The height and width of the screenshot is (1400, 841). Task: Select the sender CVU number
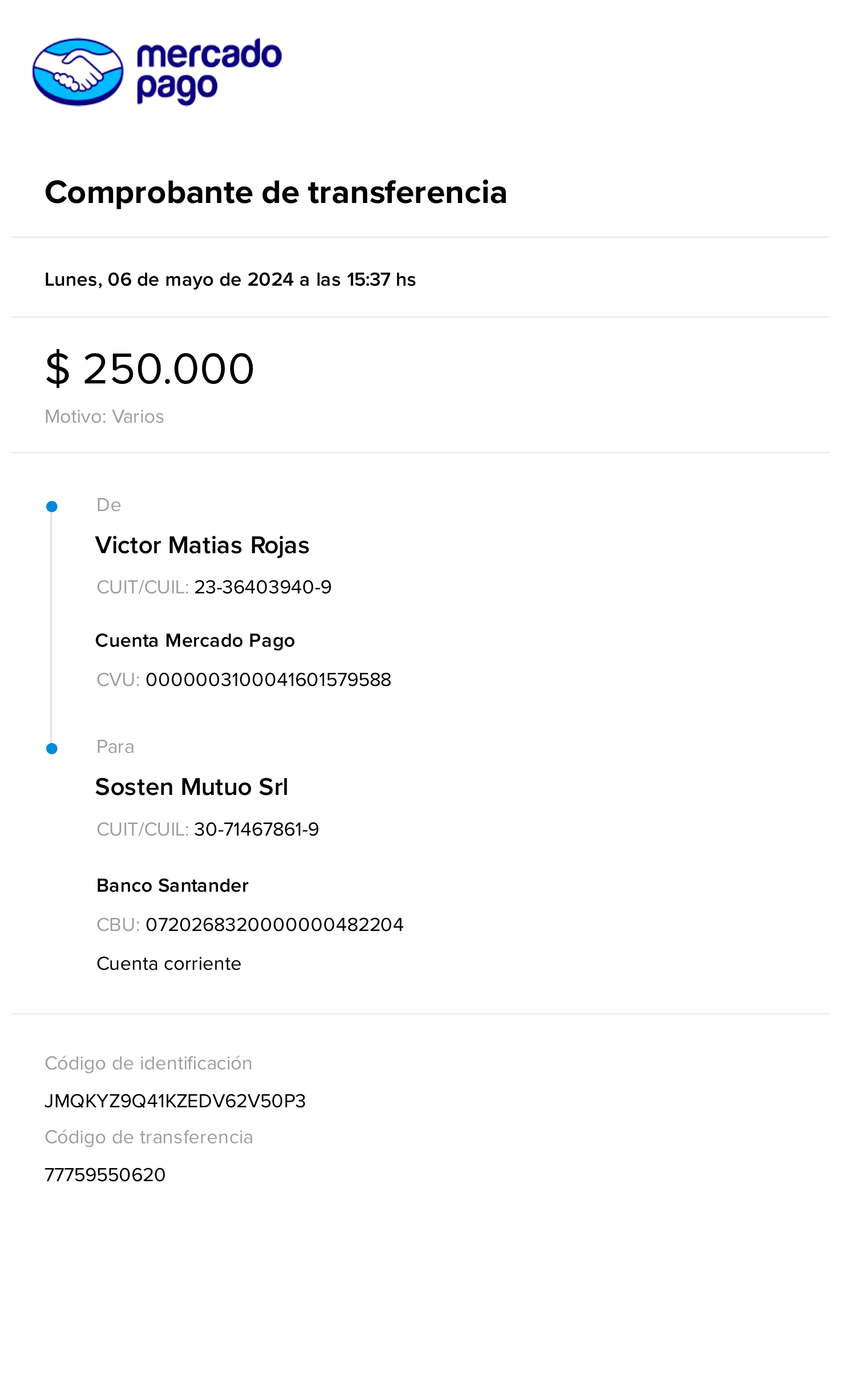coord(268,679)
